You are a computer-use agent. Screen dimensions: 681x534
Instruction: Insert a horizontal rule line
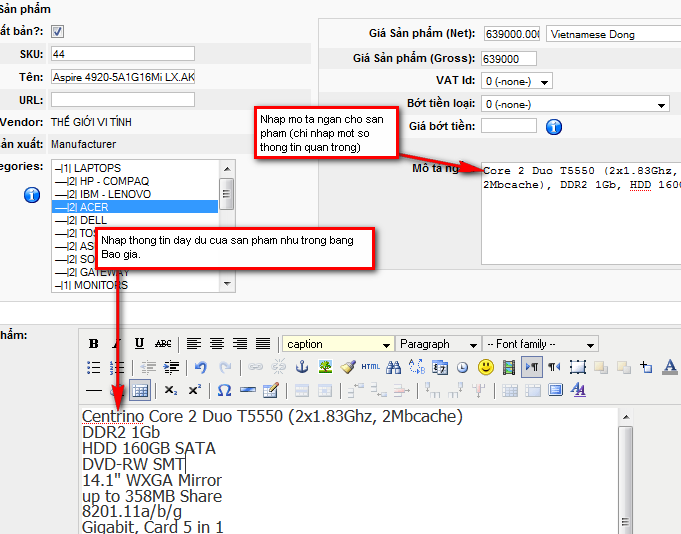pyautogui.click(x=93, y=391)
